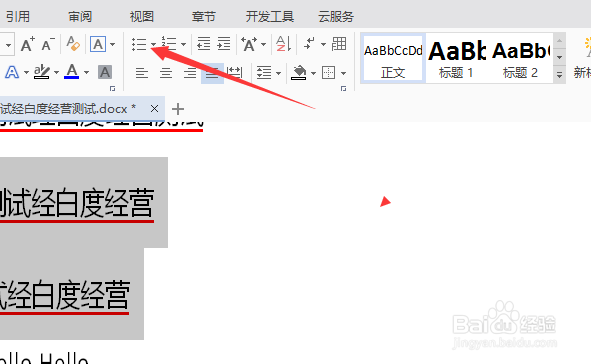Open the highlight color dropdown

(56, 72)
